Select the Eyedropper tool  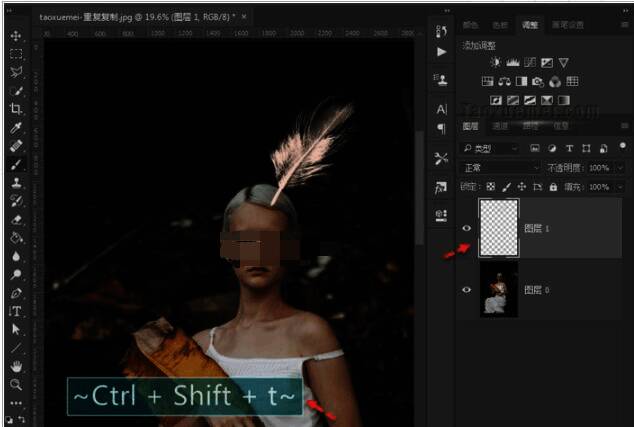[16, 128]
